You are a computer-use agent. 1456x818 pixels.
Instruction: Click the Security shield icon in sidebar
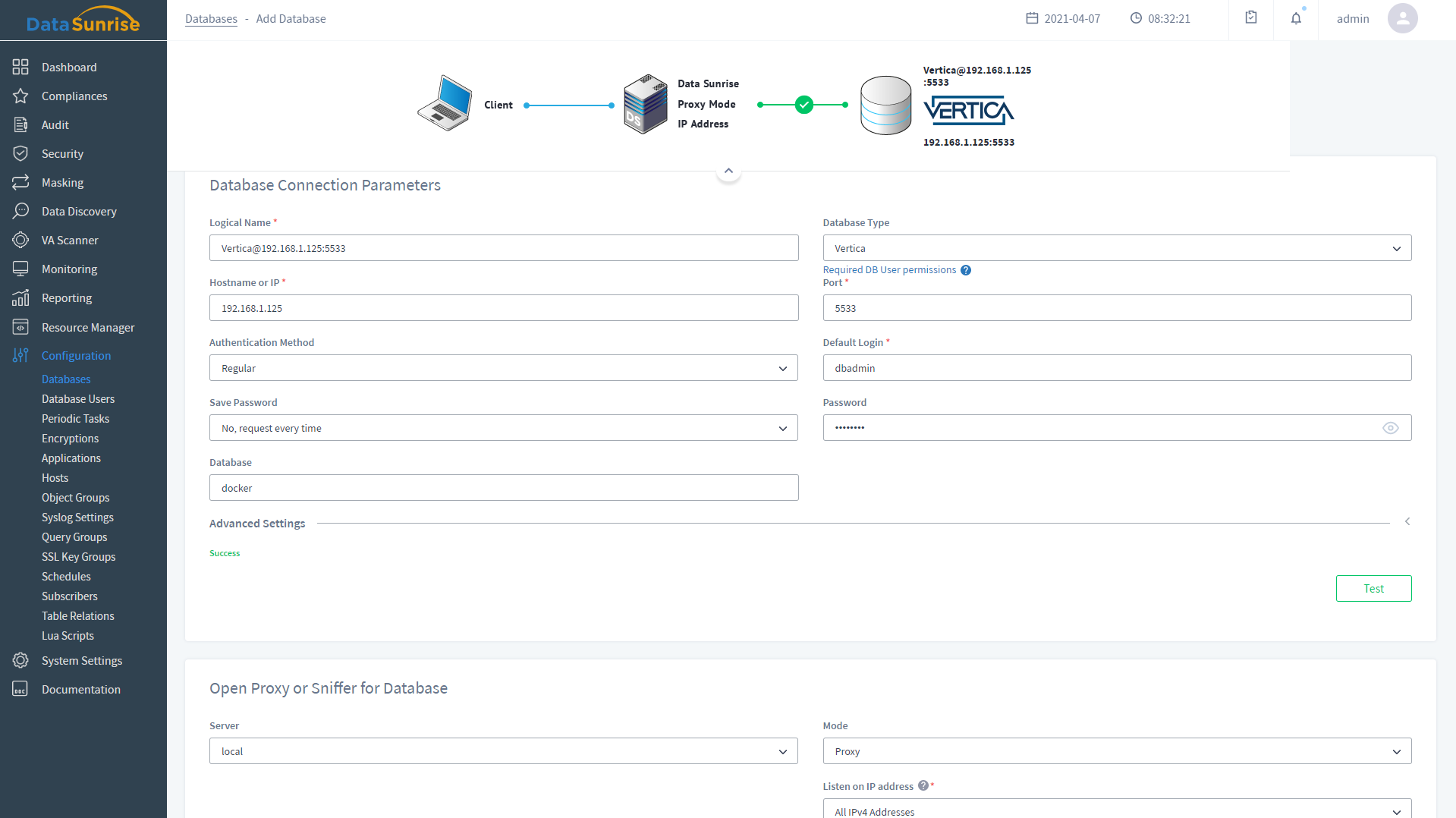pyautogui.click(x=20, y=154)
